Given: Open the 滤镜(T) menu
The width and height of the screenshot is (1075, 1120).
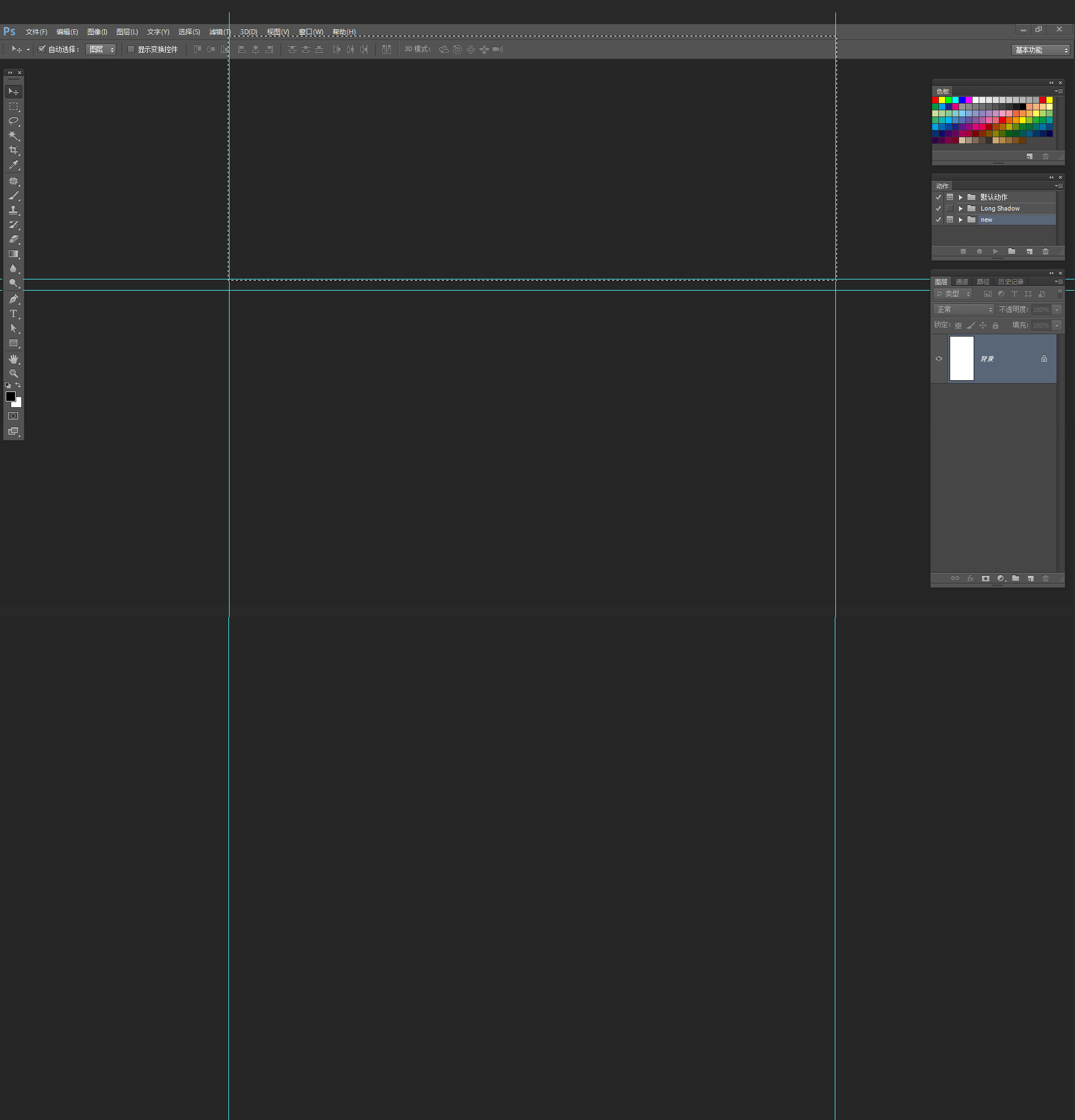Looking at the screenshot, I should (220, 32).
